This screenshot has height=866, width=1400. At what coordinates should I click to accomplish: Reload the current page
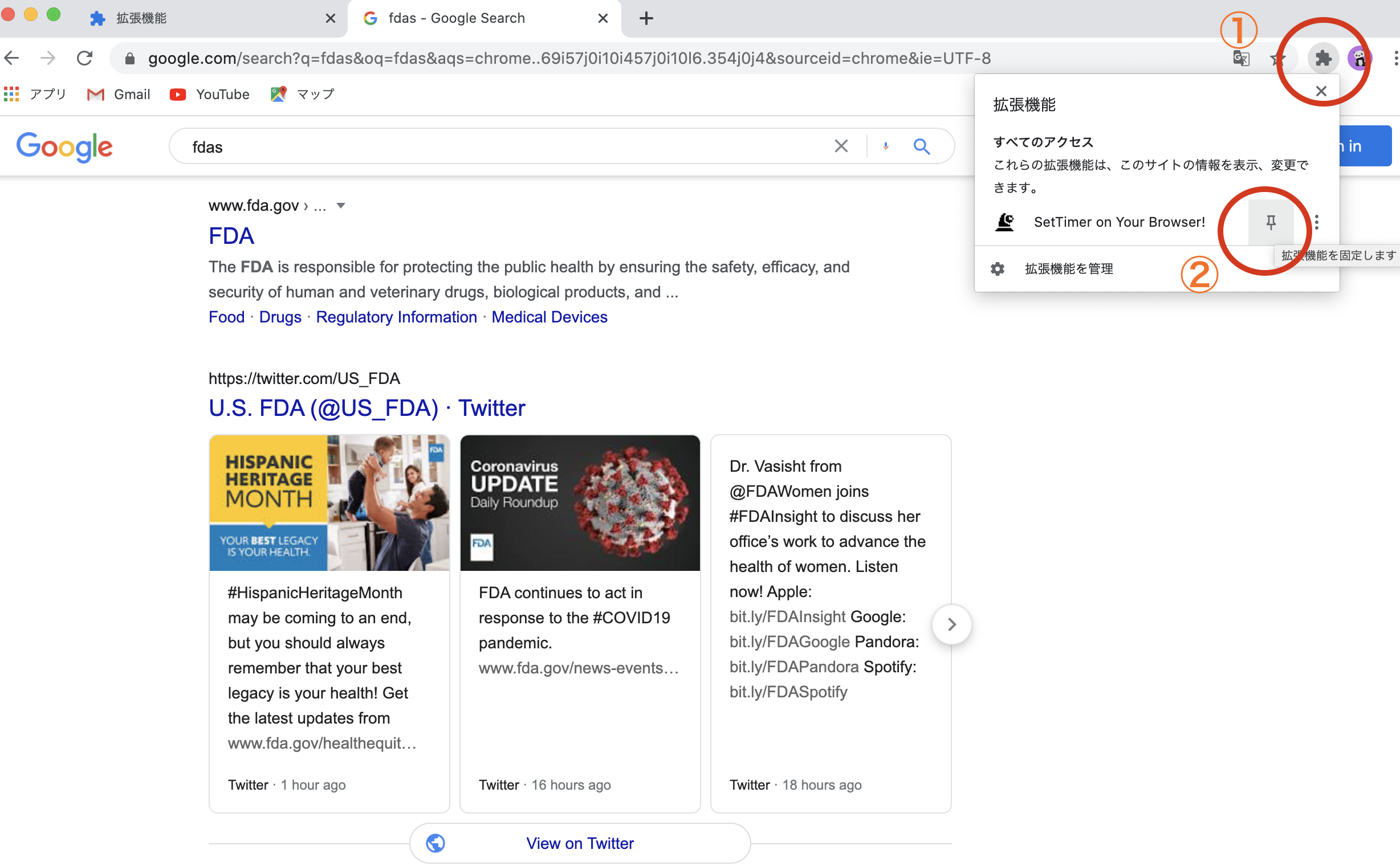click(85, 58)
